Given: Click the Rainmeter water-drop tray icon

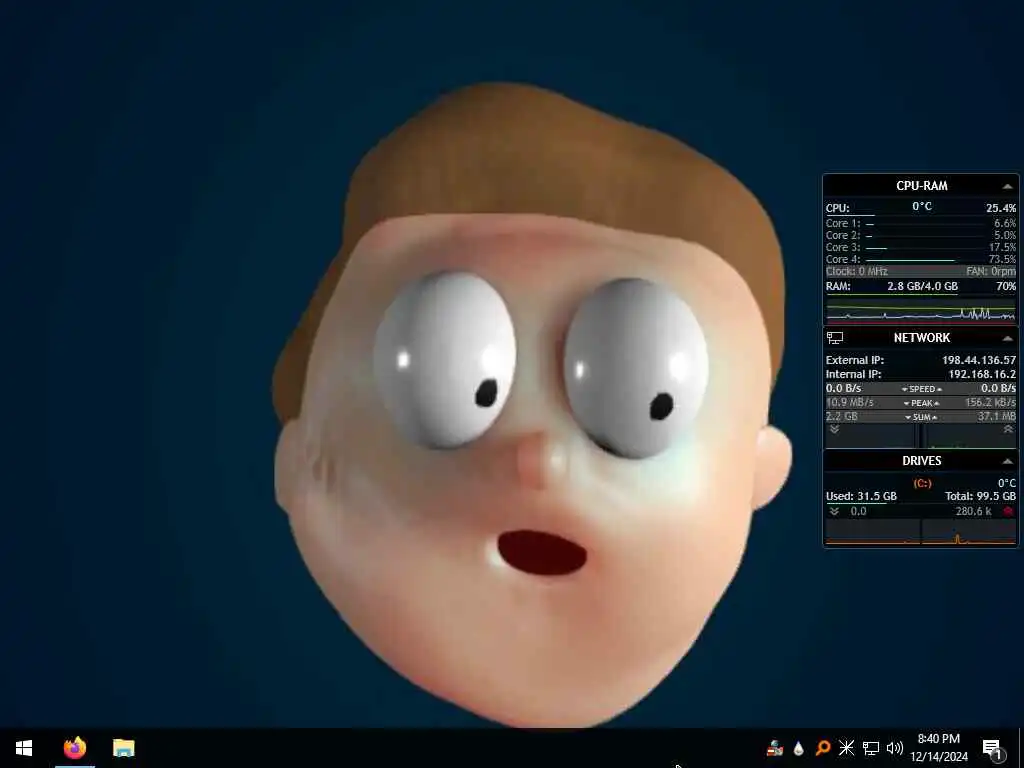Looking at the screenshot, I should point(798,748).
